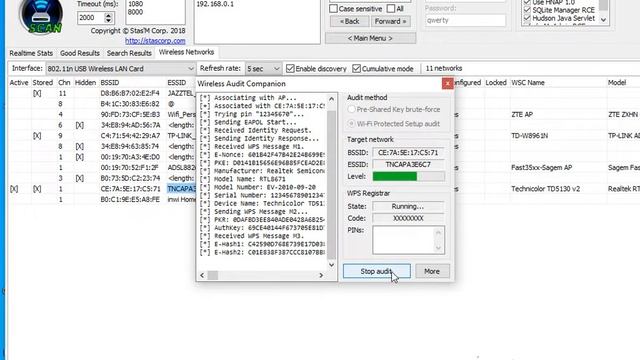Viewport: 640px width, 360px height.
Task: Select network row C4:71:54:42:29:A7
Action: coord(130,136)
